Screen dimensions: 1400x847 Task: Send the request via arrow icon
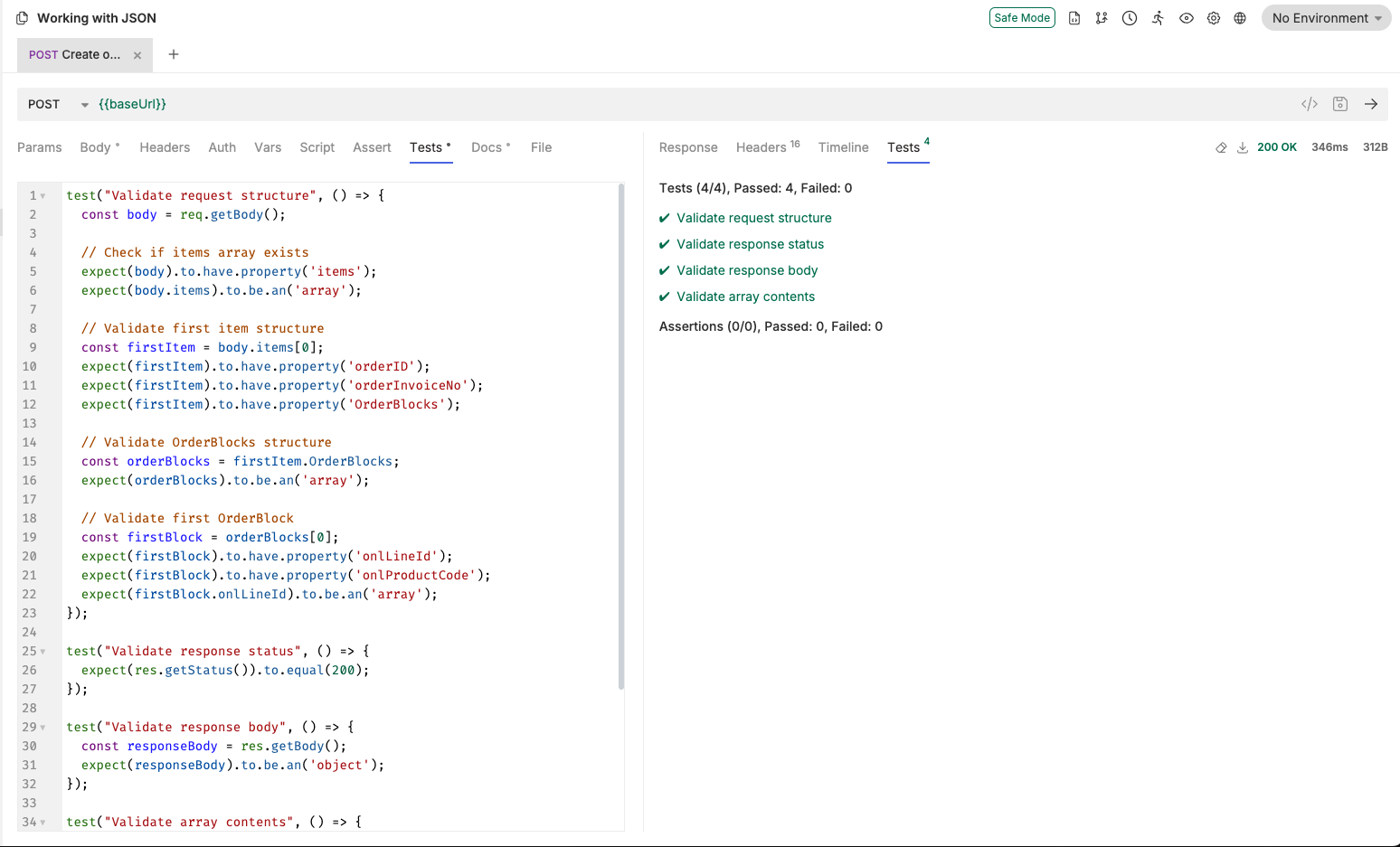click(x=1370, y=104)
